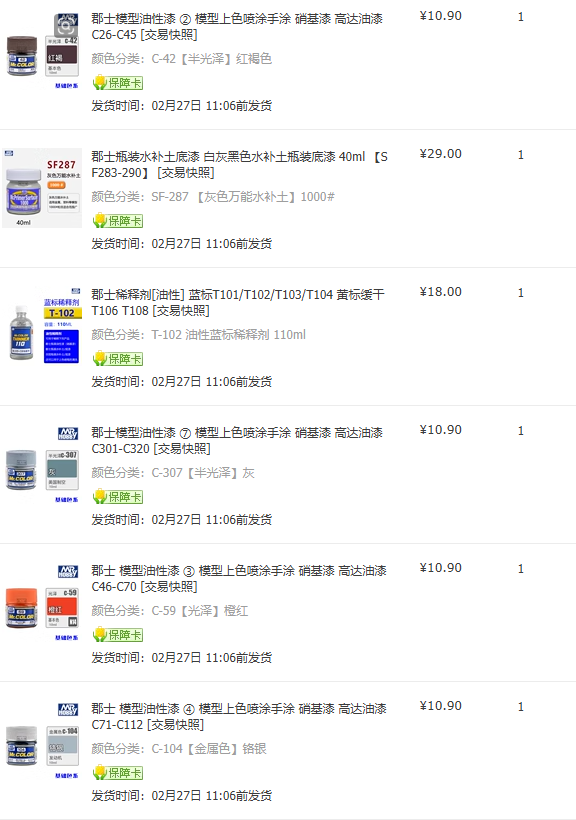Open 郡士模型油性漆 ② C26-C45 product link
The height and width of the screenshot is (820, 576).
point(237,27)
